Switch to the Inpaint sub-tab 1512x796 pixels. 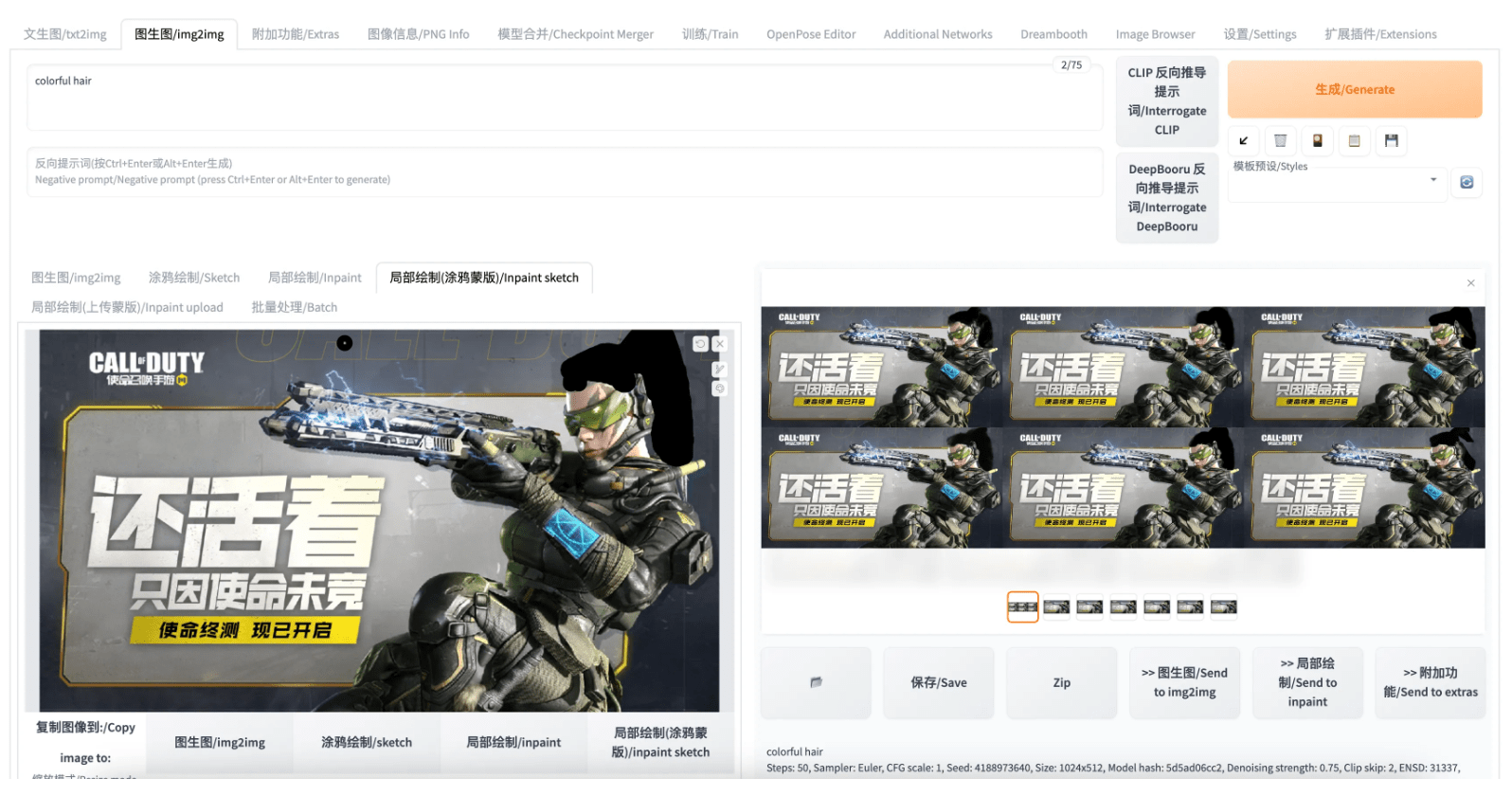click(315, 278)
